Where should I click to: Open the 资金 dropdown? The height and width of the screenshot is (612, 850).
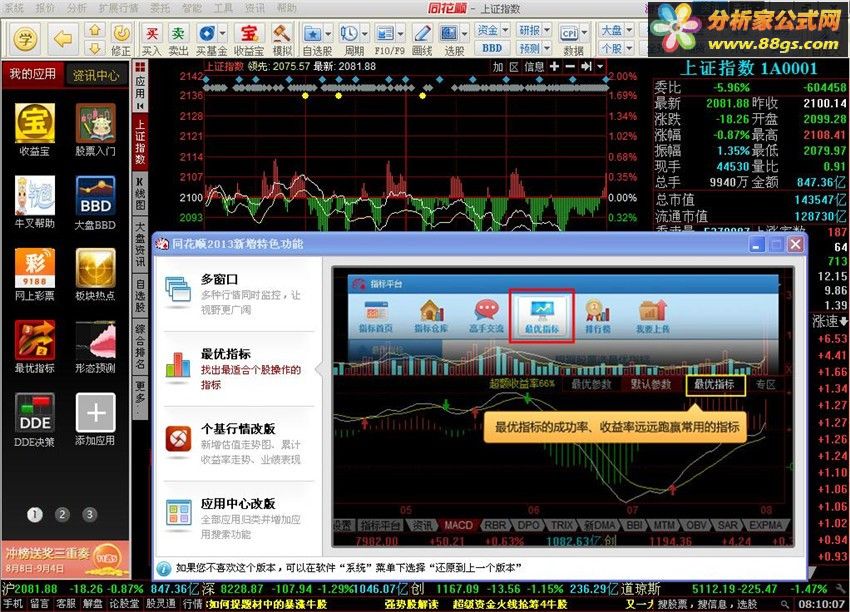[x=492, y=30]
